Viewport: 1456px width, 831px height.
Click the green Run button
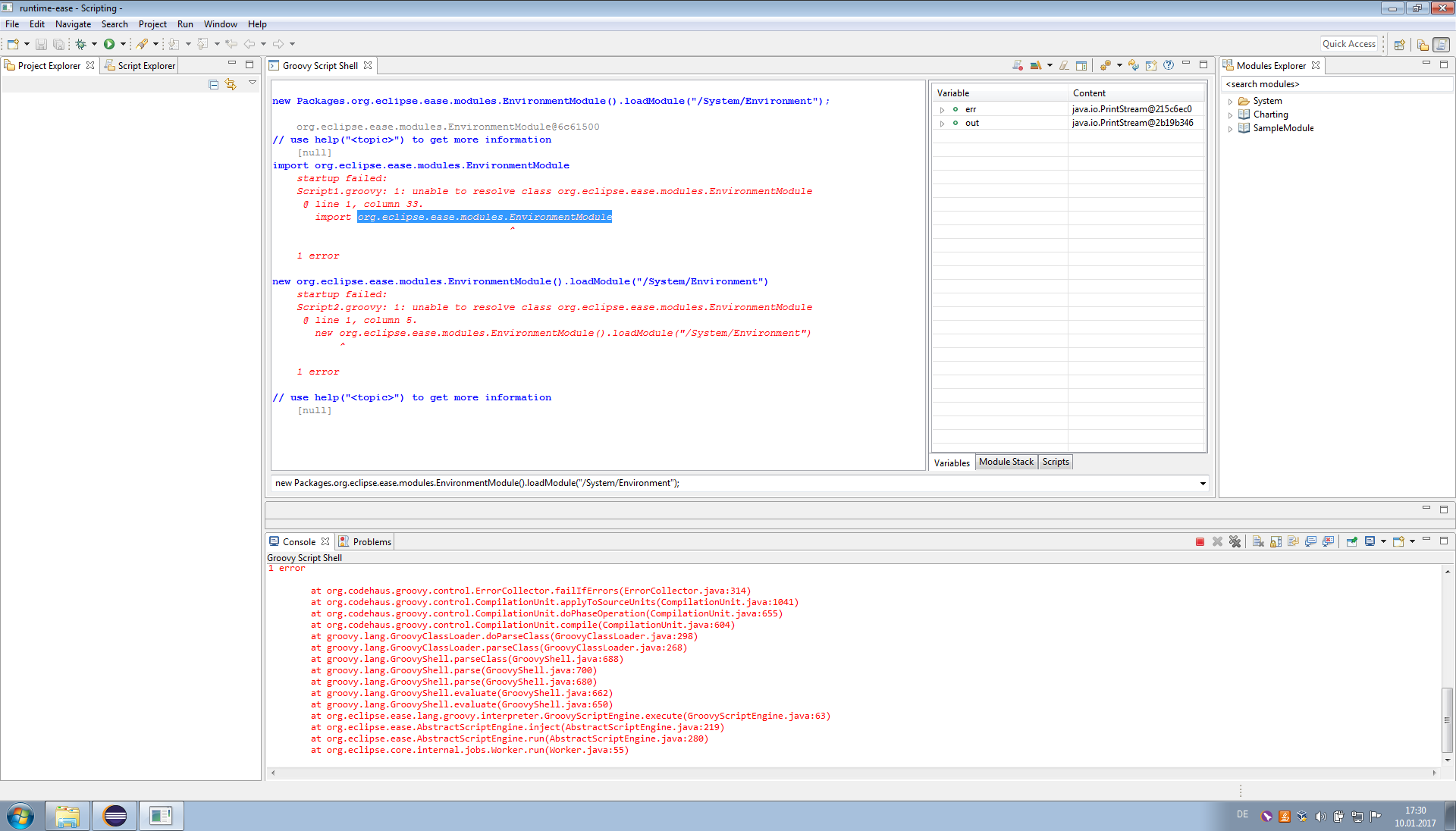pos(109,45)
